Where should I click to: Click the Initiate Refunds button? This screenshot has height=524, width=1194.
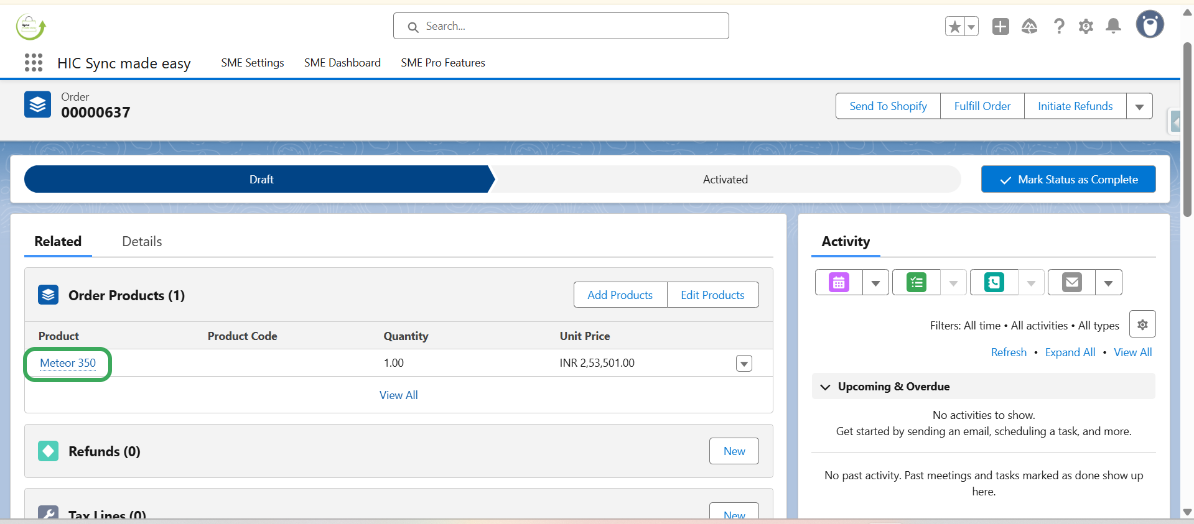pos(1075,106)
